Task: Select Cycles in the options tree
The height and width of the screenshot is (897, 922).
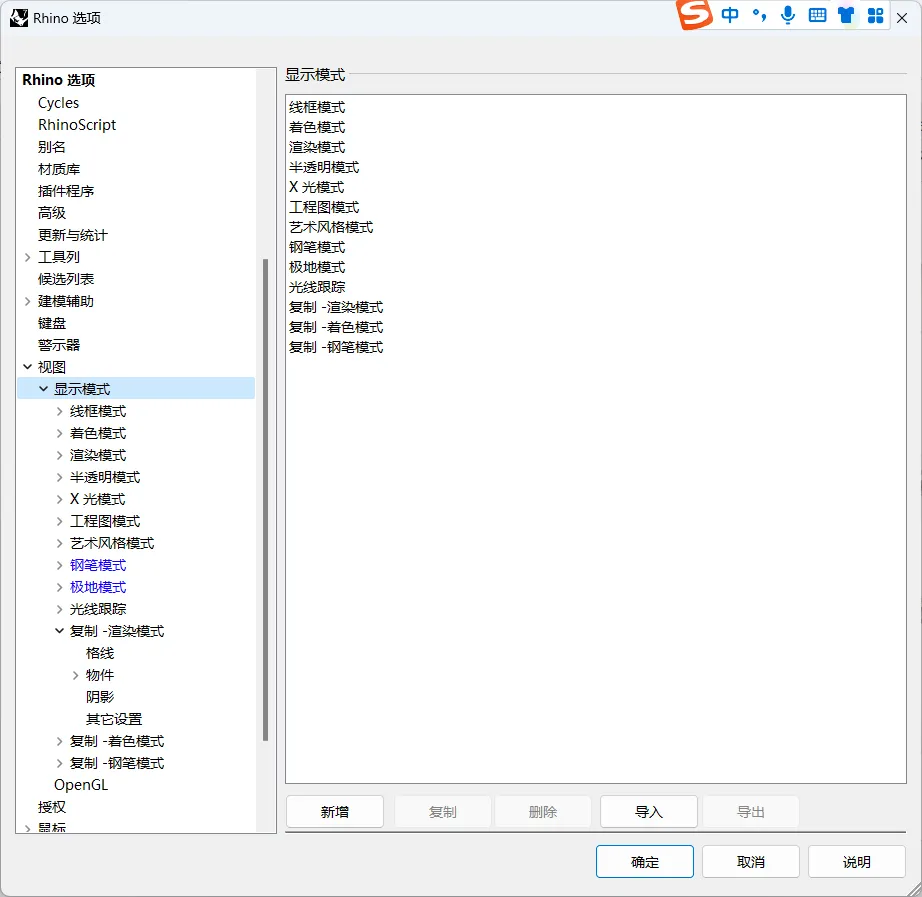Action: [58, 103]
